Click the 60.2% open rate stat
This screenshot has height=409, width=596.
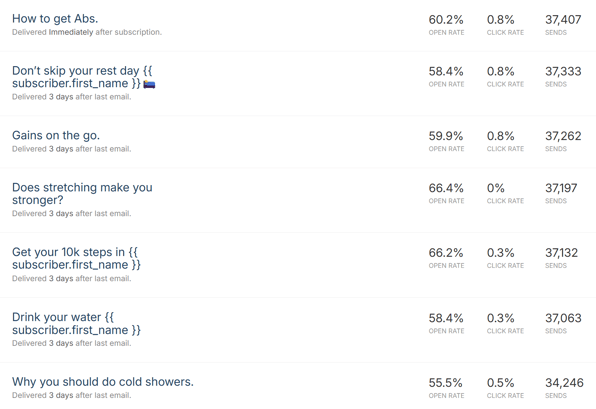click(x=446, y=19)
